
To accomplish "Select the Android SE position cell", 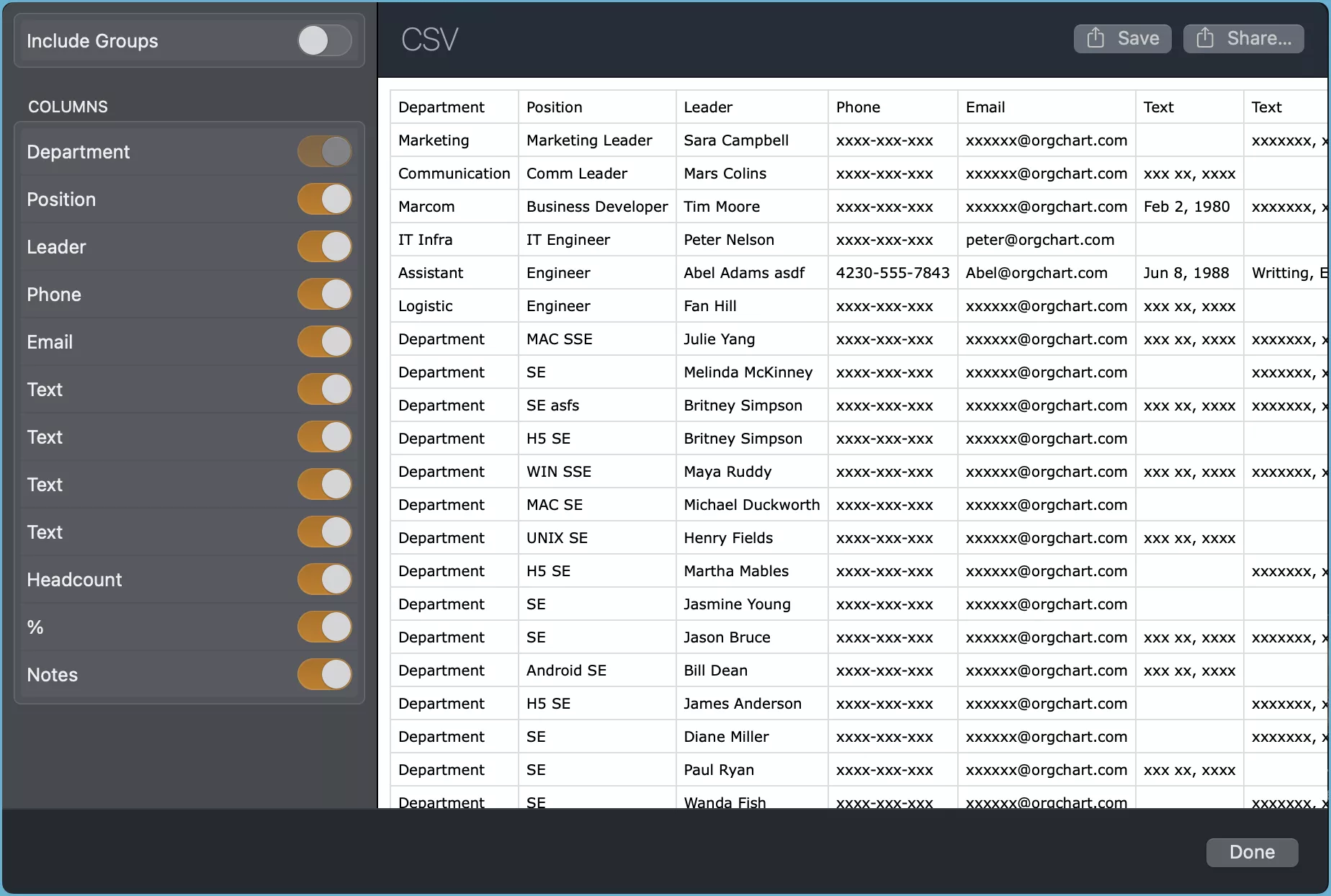I will (x=597, y=671).
